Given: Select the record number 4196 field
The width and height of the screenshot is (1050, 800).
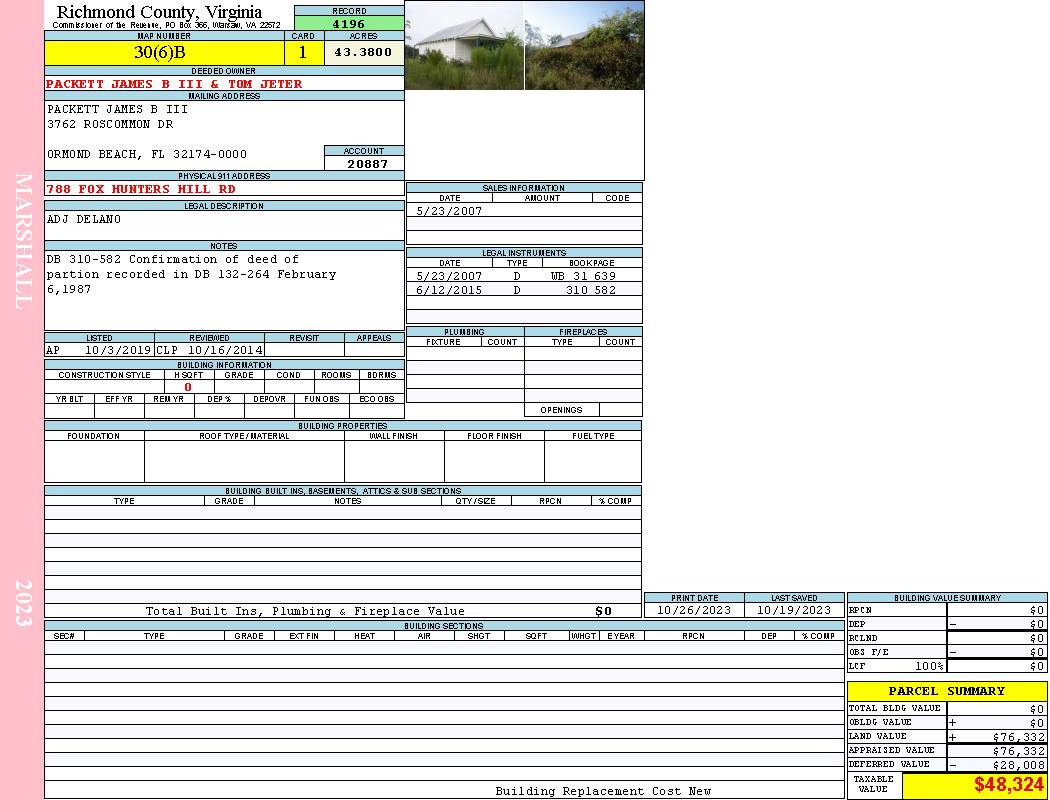Looking at the screenshot, I should click(349, 24).
